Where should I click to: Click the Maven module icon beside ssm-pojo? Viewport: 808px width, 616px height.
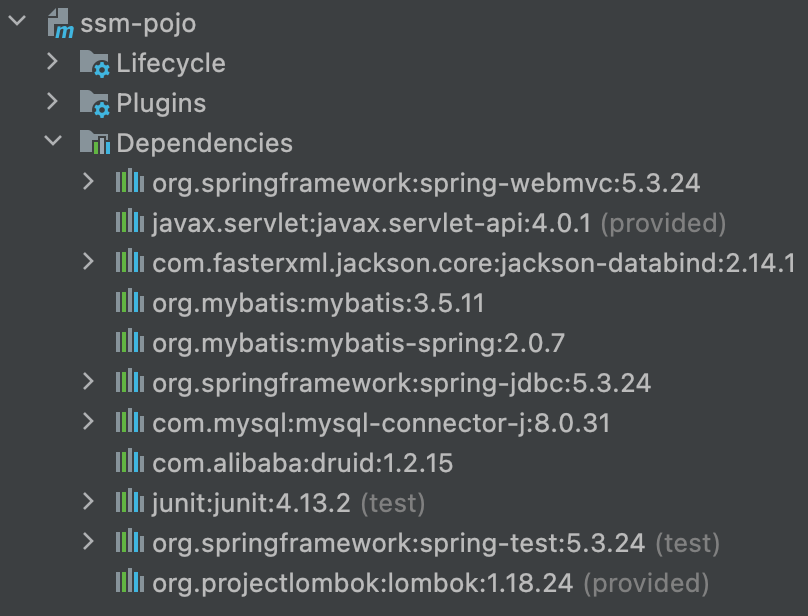coord(60,24)
